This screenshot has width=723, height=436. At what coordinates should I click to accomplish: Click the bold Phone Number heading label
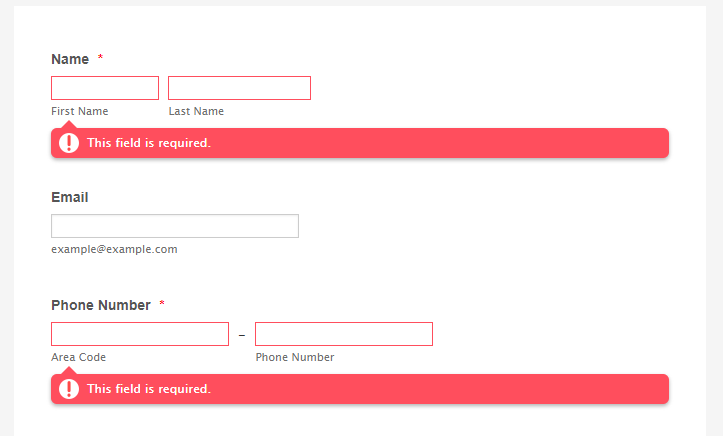click(x=101, y=306)
